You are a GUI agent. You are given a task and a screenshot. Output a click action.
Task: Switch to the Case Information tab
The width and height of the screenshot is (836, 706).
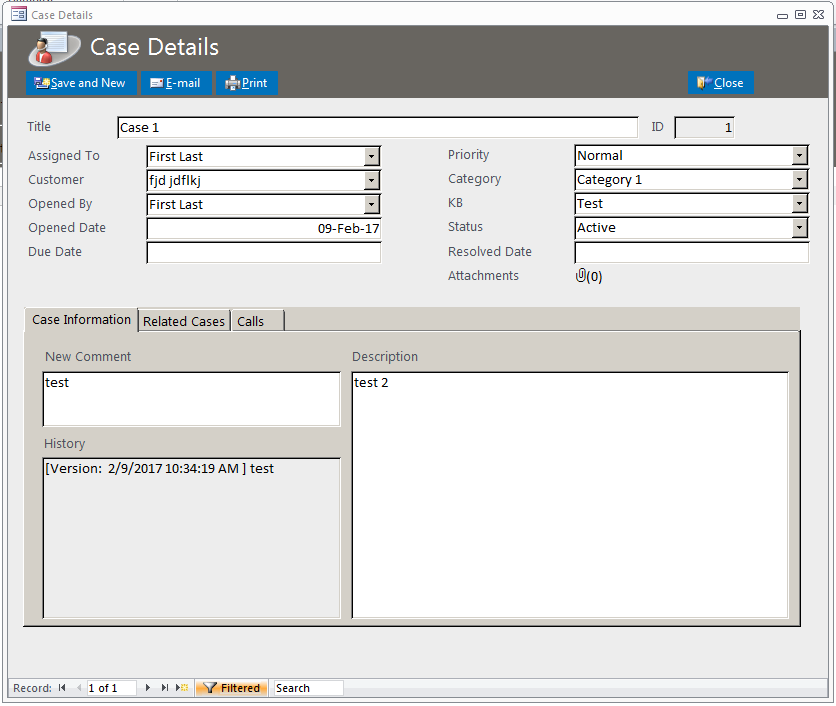(x=81, y=320)
